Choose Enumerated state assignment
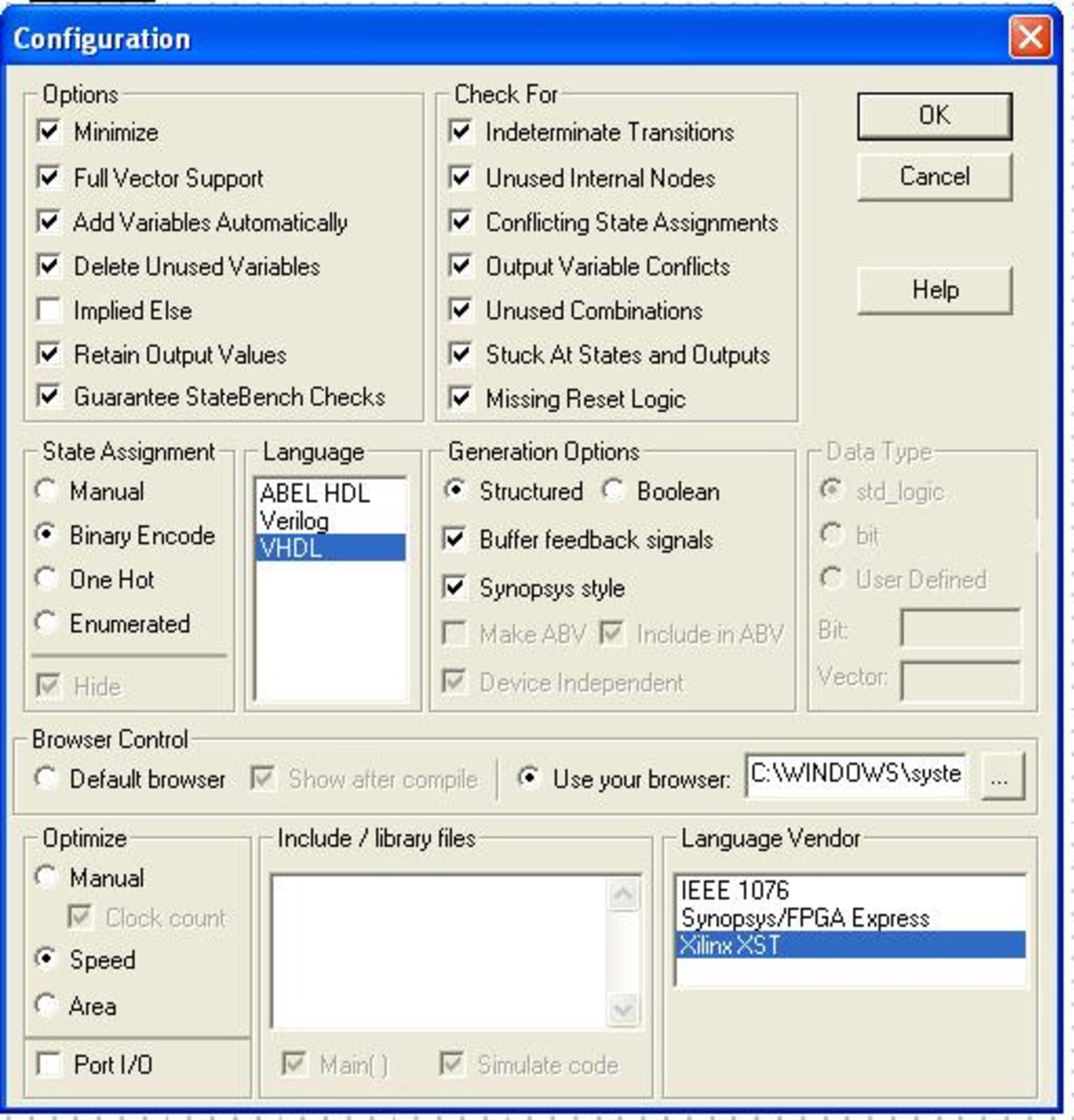This screenshot has height=1120, width=1074. pos(45,623)
